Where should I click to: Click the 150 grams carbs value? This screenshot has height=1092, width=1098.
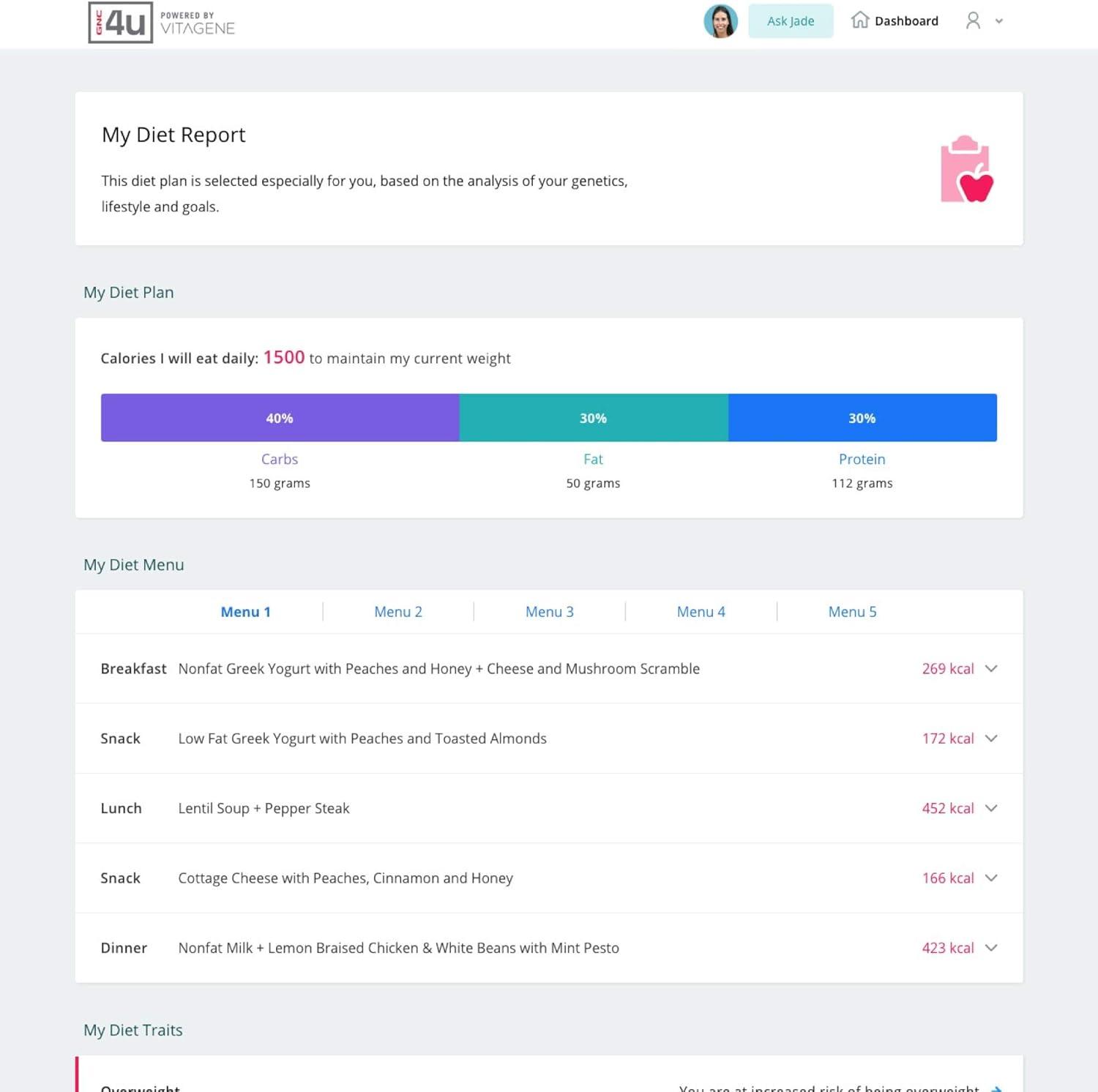(x=280, y=483)
